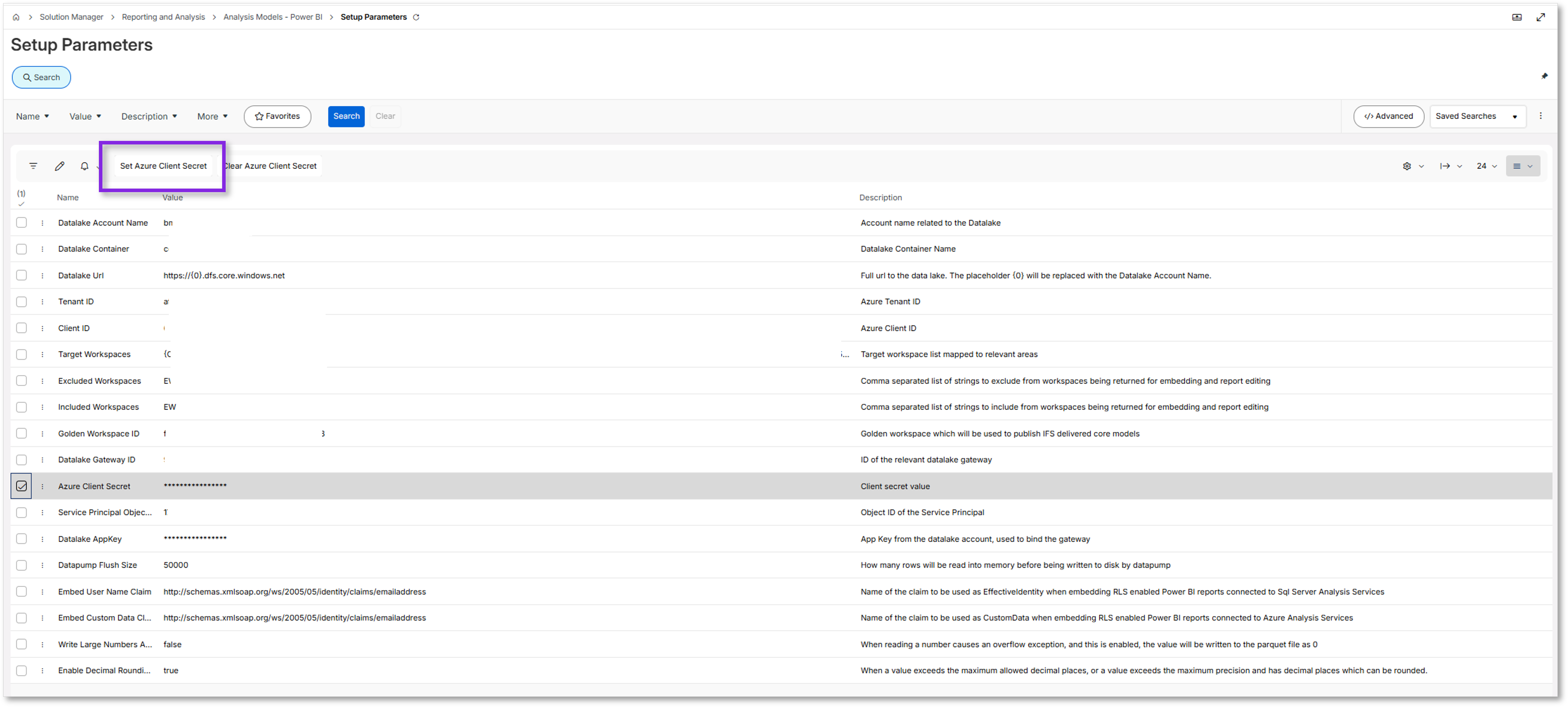This screenshot has height=707, width=1568.
Task: Go to Reporting and Analysis breadcrumb
Action: (163, 17)
